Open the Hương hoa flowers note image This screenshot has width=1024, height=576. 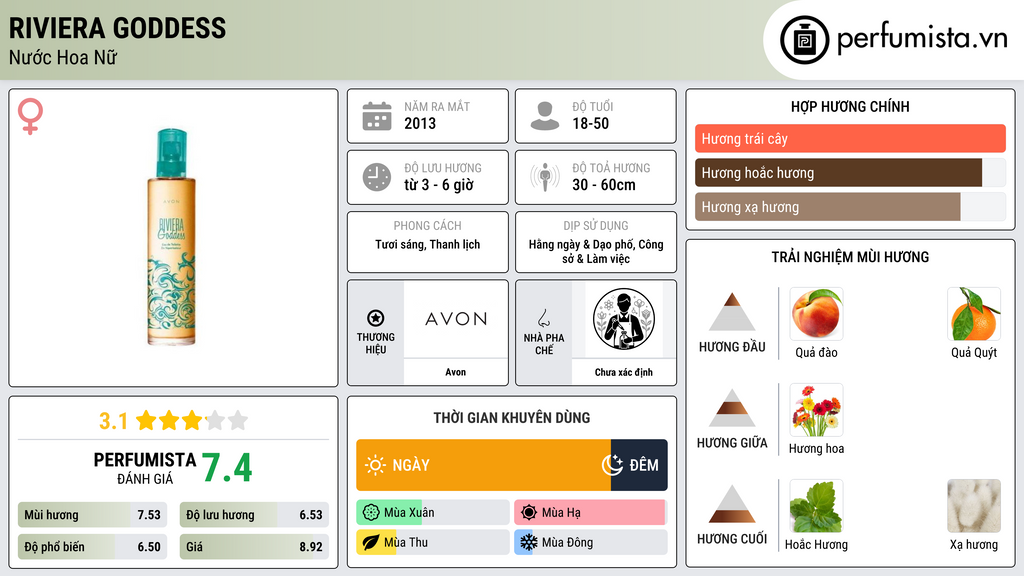point(816,410)
